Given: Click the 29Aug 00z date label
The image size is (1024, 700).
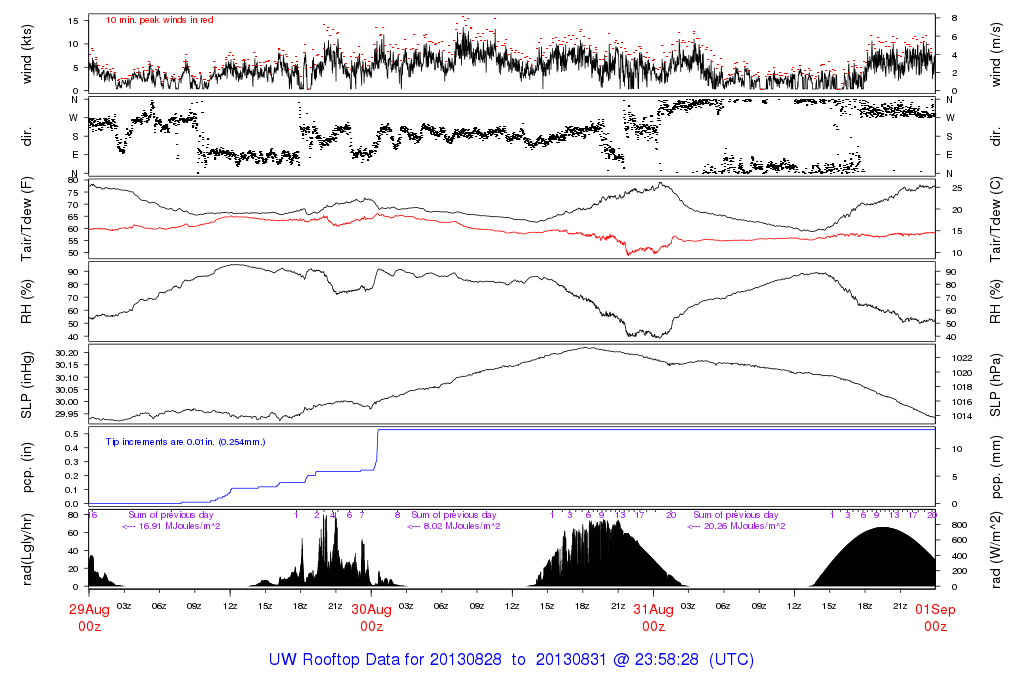Looking at the screenshot, I should pyautogui.click(x=89, y=617).
